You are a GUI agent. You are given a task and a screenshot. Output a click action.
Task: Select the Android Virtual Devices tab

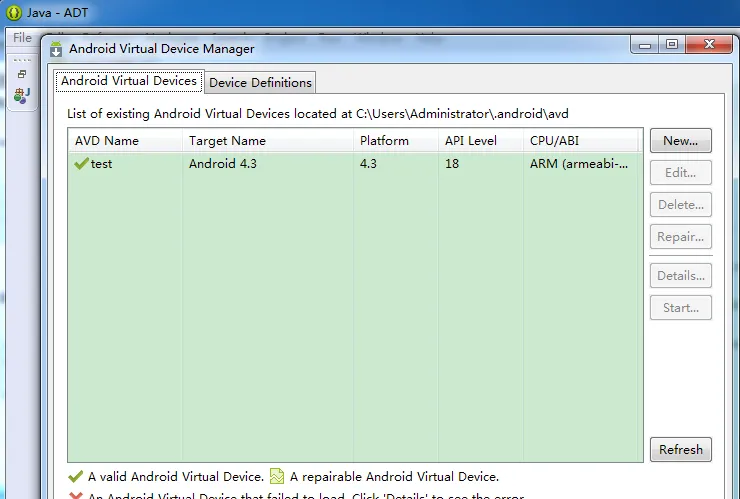coord(129,81)
